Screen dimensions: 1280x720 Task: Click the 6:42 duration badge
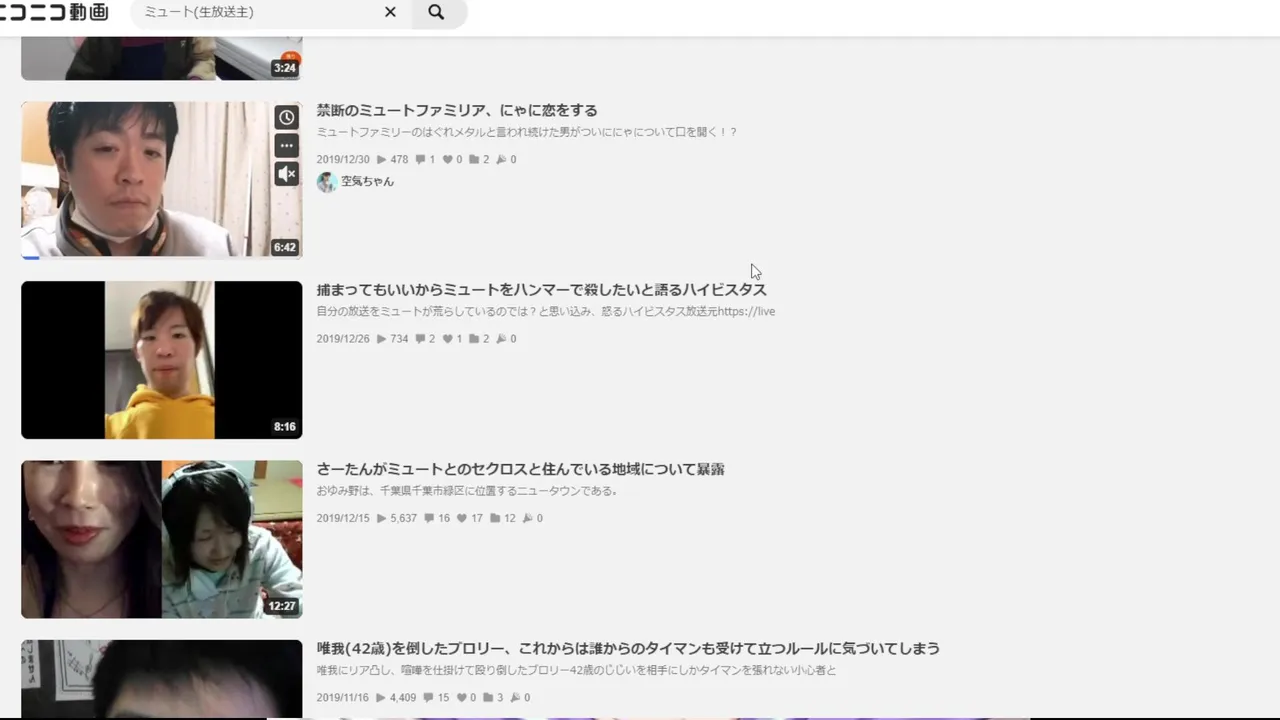click(x=285, y=247)
